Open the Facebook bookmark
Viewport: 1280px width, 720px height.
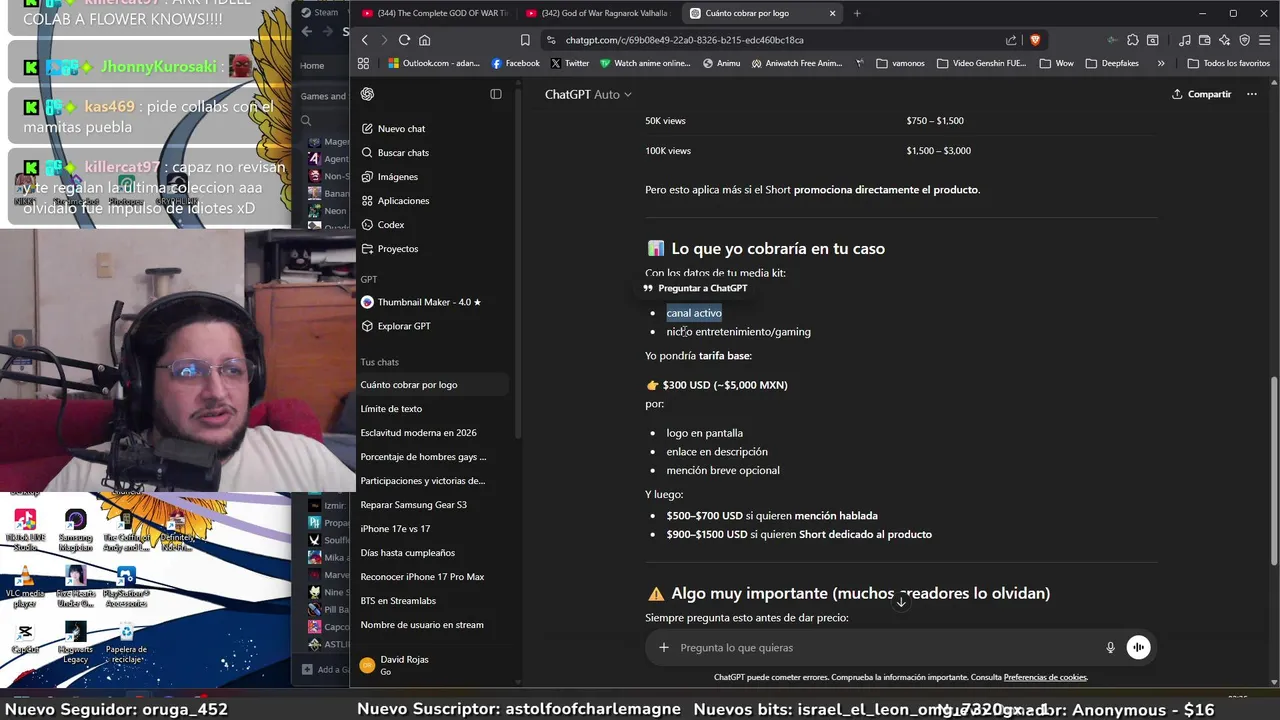tap(515, 63)
